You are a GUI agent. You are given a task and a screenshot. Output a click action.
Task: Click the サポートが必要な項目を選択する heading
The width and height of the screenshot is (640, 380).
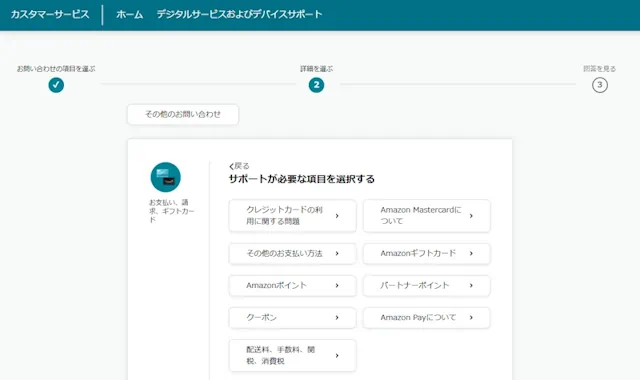pyautogui.click(x=302, y=179)
